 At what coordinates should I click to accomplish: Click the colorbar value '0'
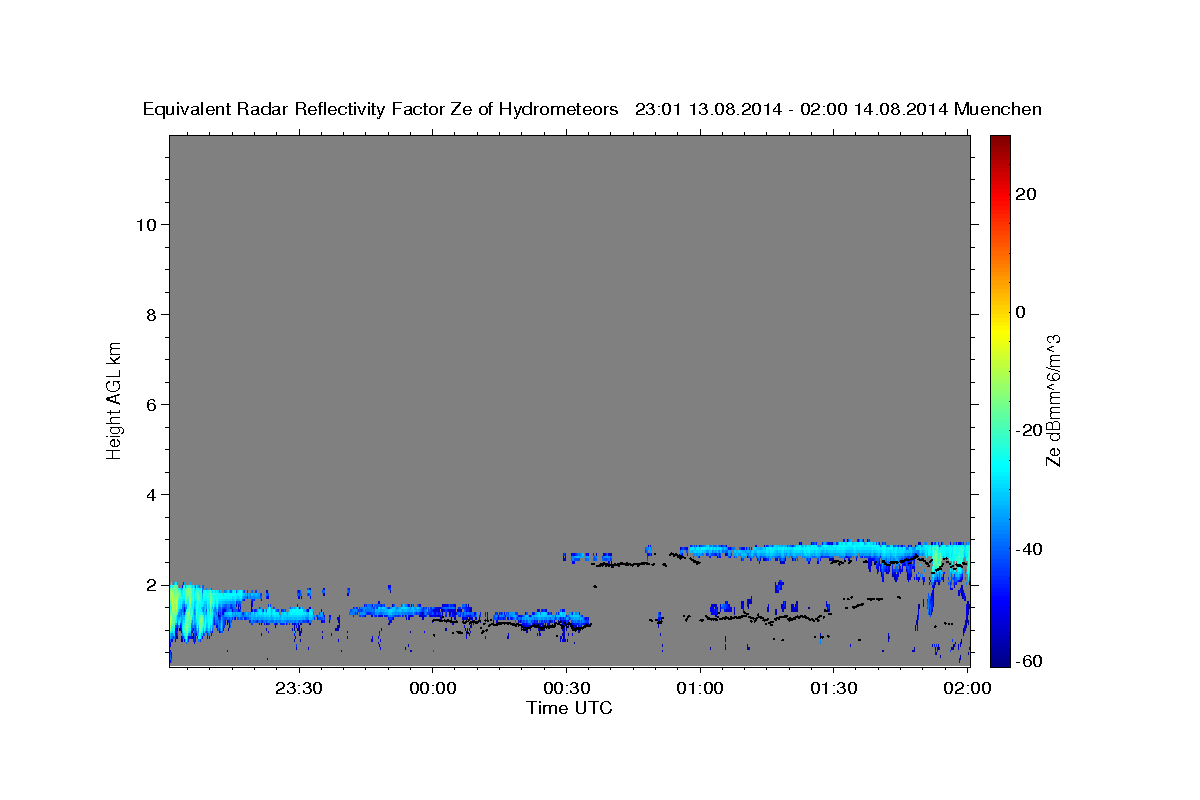pos(1021,312)
